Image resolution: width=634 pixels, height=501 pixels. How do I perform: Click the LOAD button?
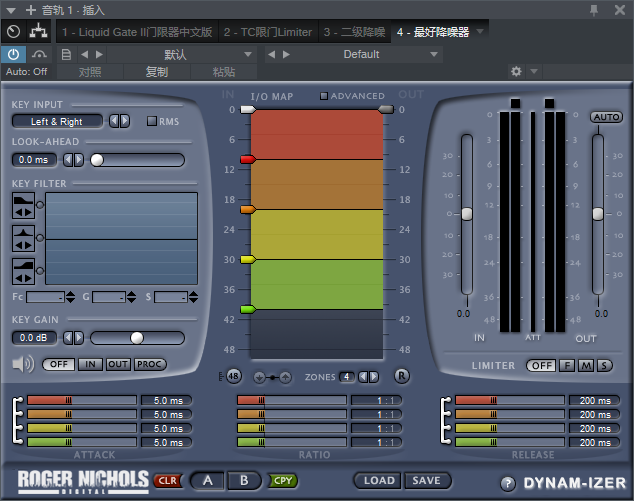(378, 480)
